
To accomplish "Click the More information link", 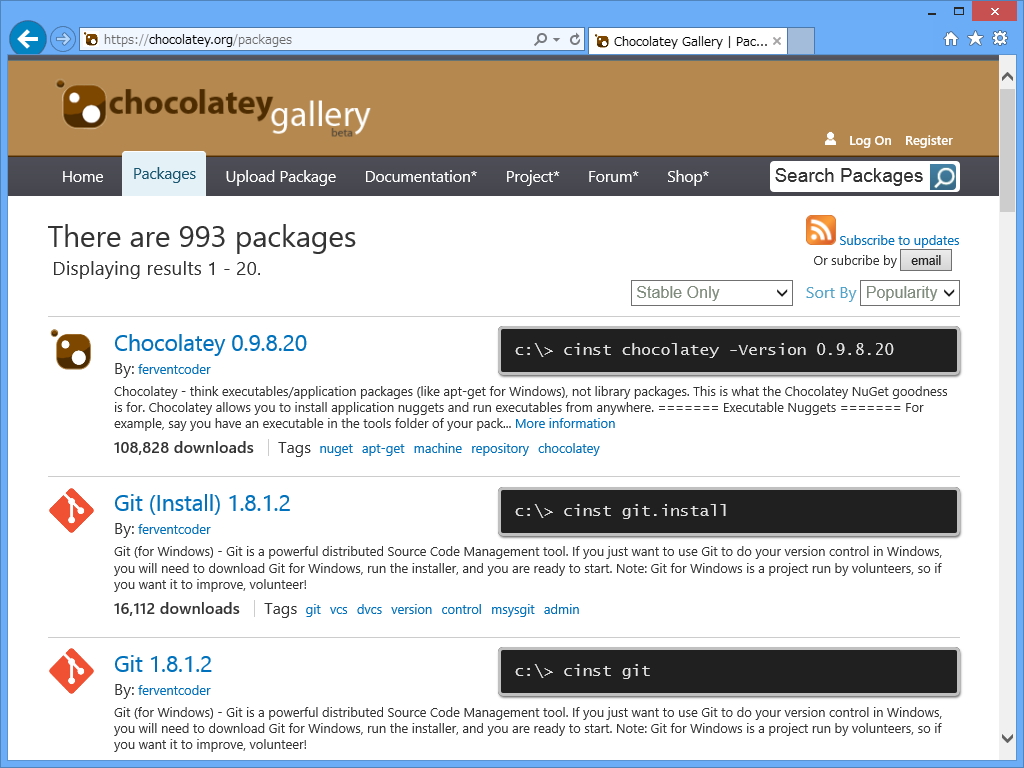I will tap(565, 424).
